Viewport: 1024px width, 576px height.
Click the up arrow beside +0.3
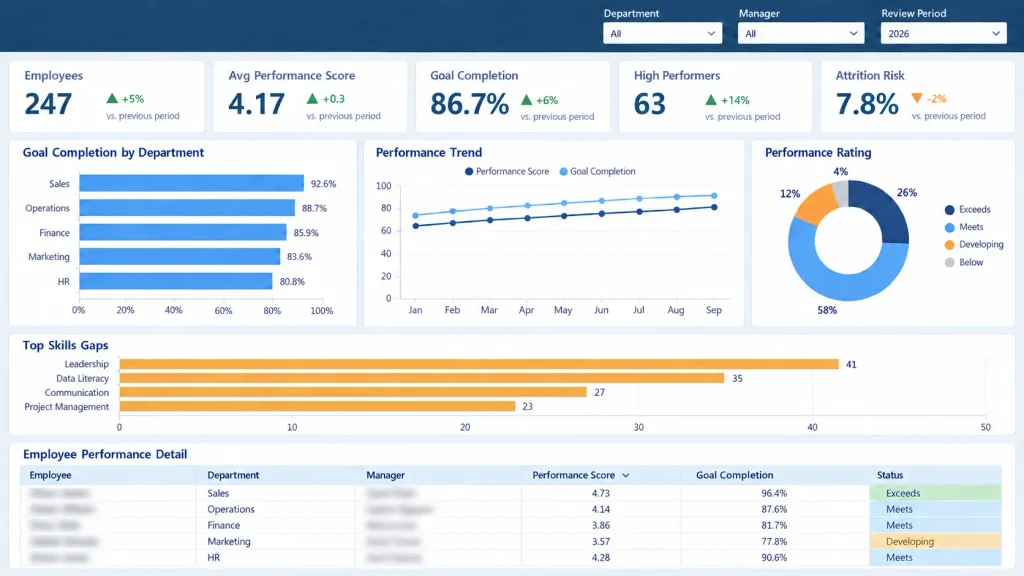pos(312,99)
